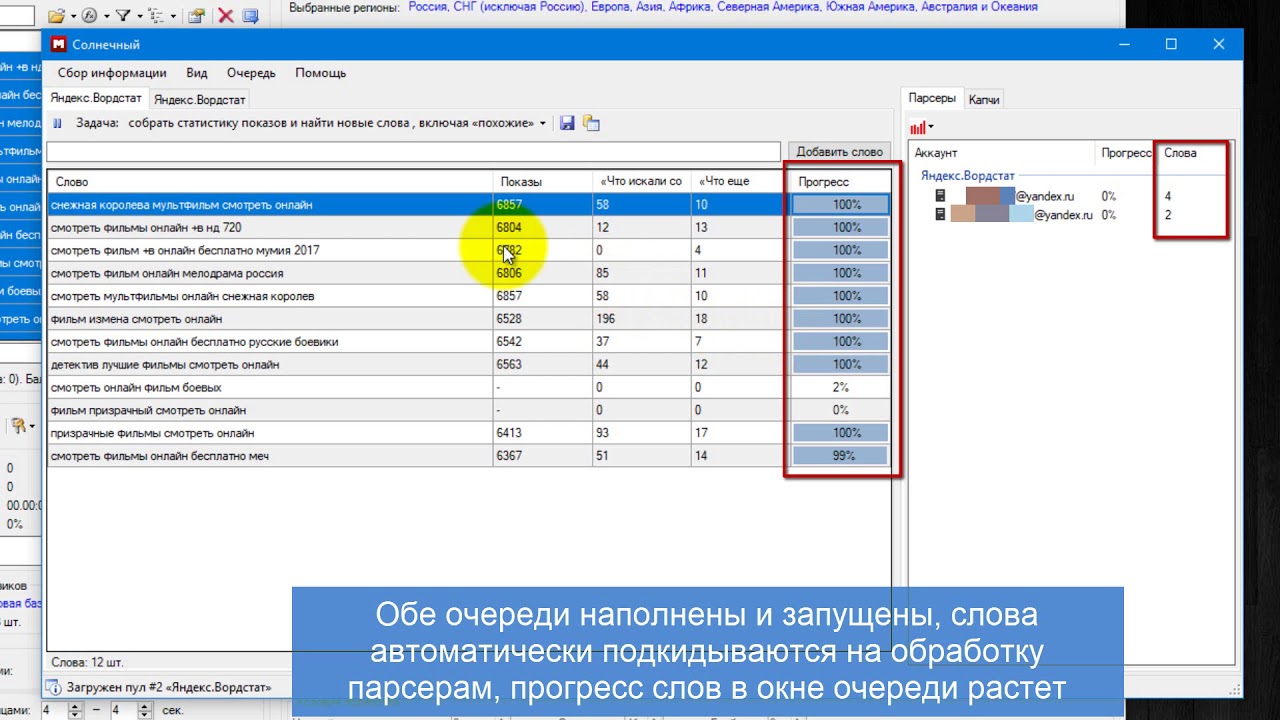This screenshot has height=720, width=1280.
Task: Click the server icon of second yandex account
Action: pos(940,214)
